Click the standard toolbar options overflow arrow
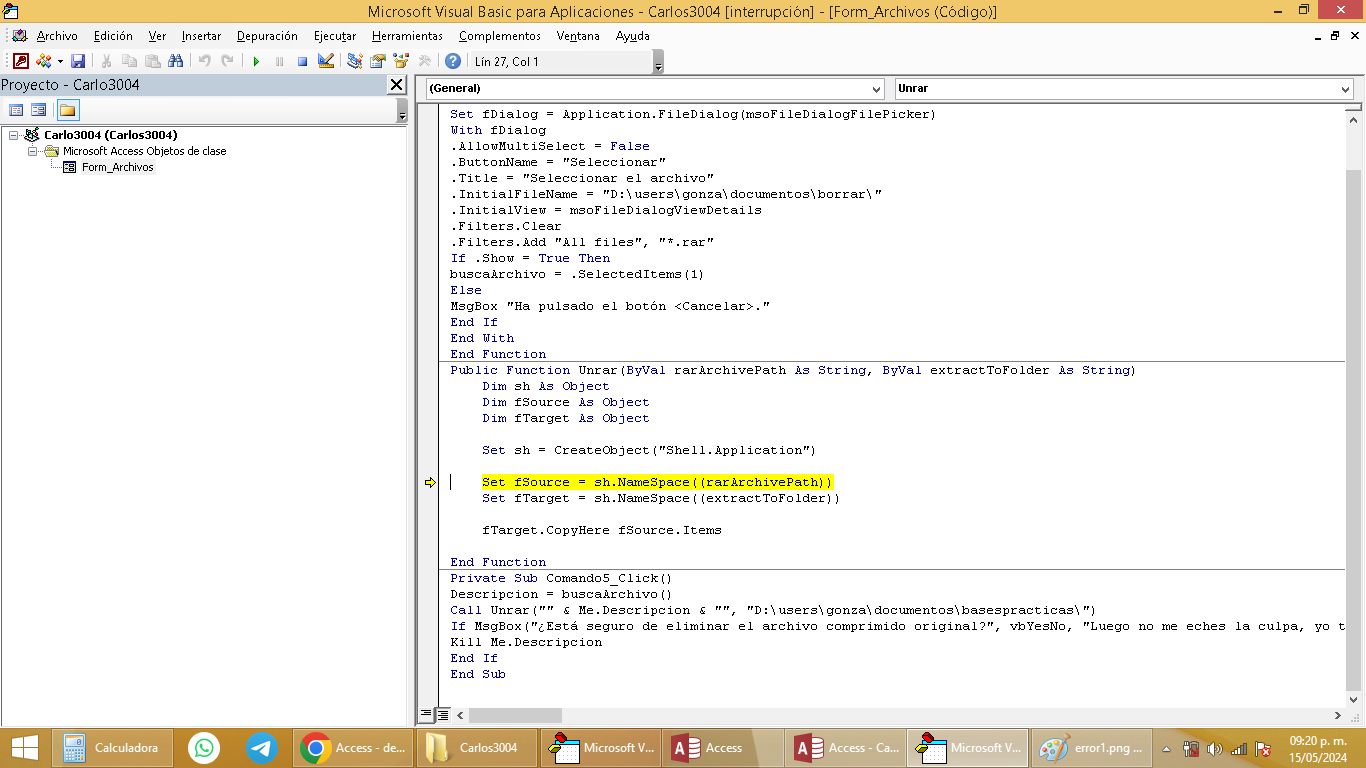The width and height of the screenshot is (1366, 768). coord(658,63)
